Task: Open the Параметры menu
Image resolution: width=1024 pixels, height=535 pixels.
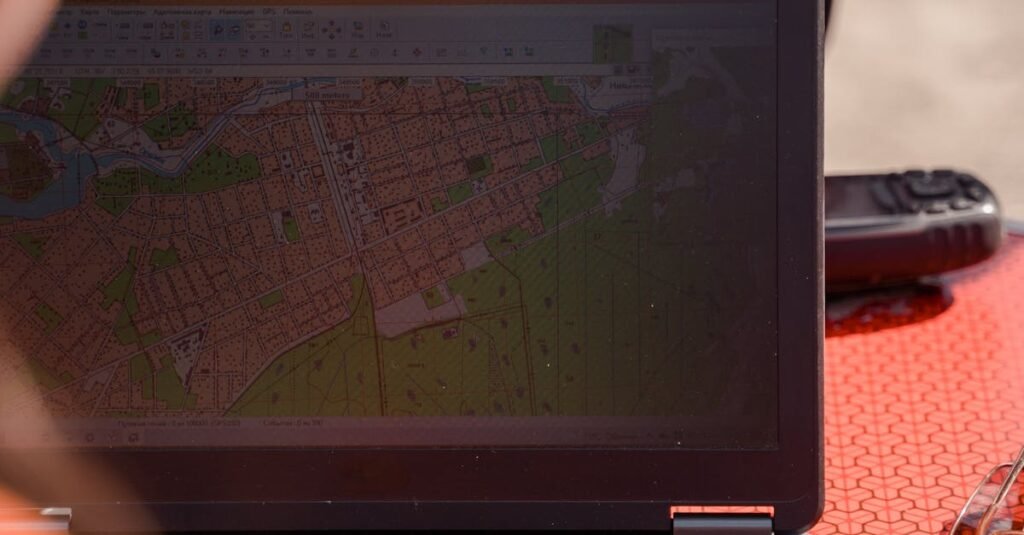Action: point(127,12)
